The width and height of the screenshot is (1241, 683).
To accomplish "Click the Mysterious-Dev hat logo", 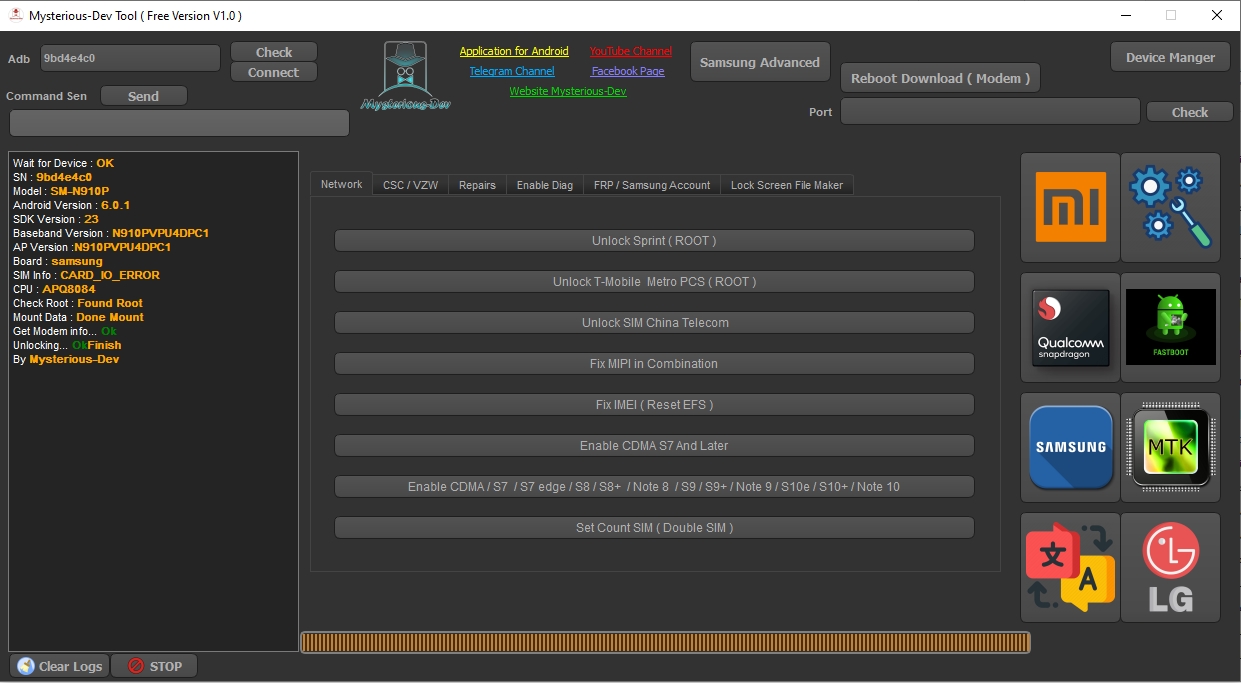I will (405, 77).
